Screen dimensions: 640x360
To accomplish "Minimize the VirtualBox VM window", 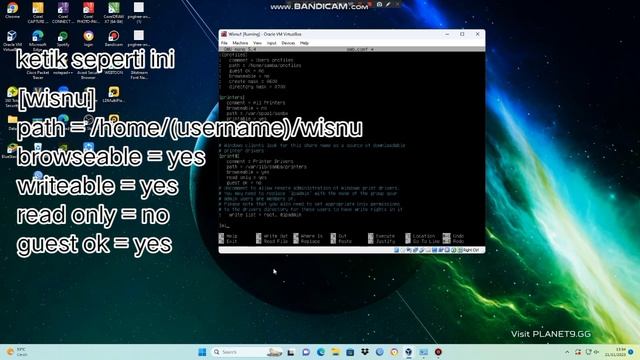I will point(447,34).
